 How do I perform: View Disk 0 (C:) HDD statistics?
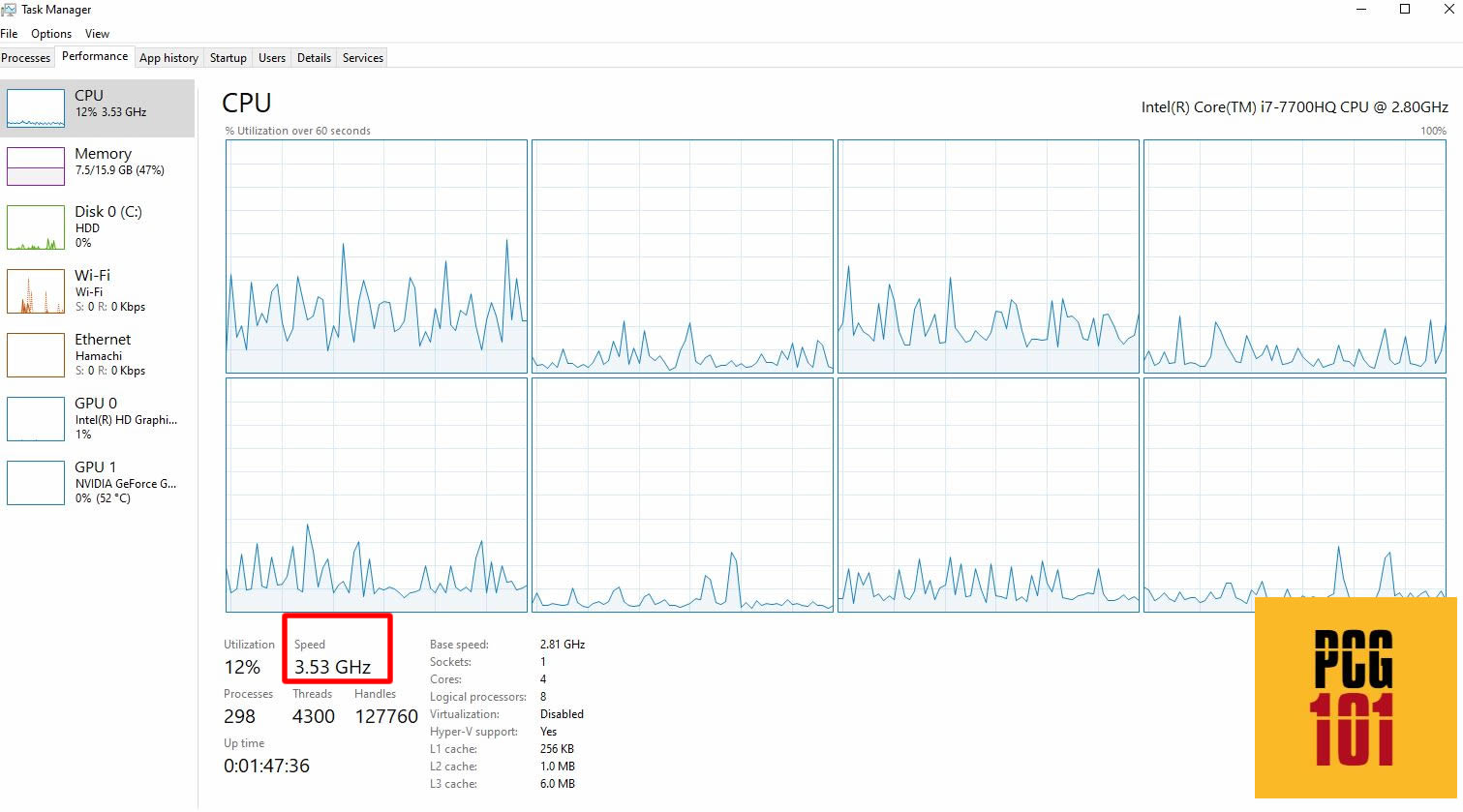click(x=97, y=226)
